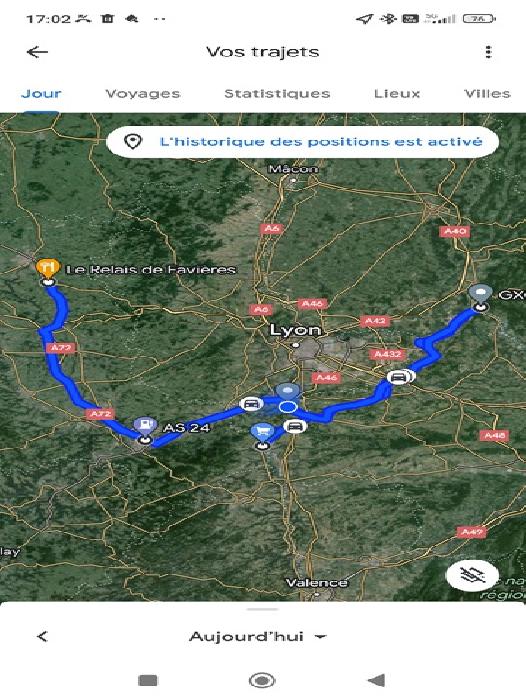Tap car icon east of AS 24
Viewport: 526px width, 700px height.
[251, 404]
